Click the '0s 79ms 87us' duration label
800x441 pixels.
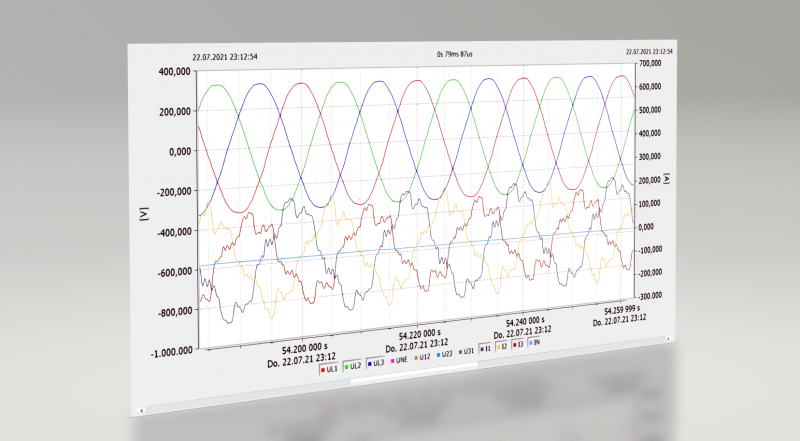pyautogui.click(x=454, y=53)
